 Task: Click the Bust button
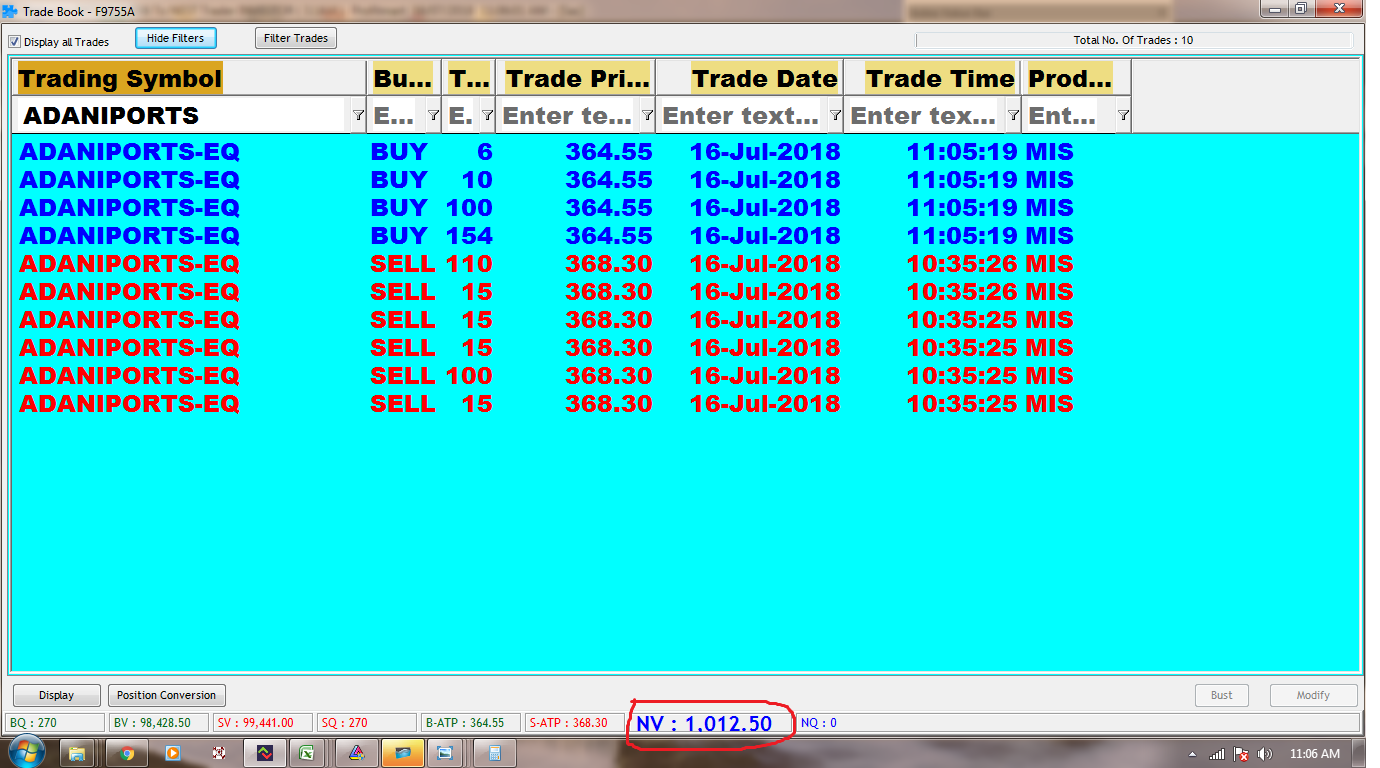pyautogui.click(x=1222, y=695)
